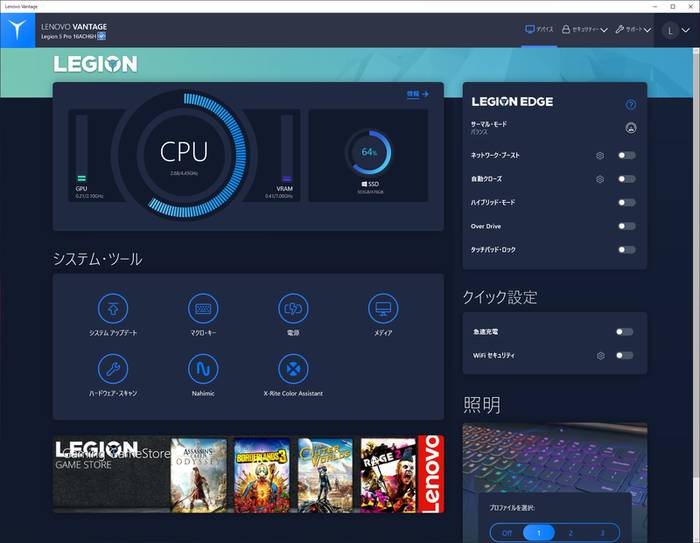This screenshot has width=700, height=543.
Task: Open the Nahimic audio icon
Action: click(x=203, y=369)
